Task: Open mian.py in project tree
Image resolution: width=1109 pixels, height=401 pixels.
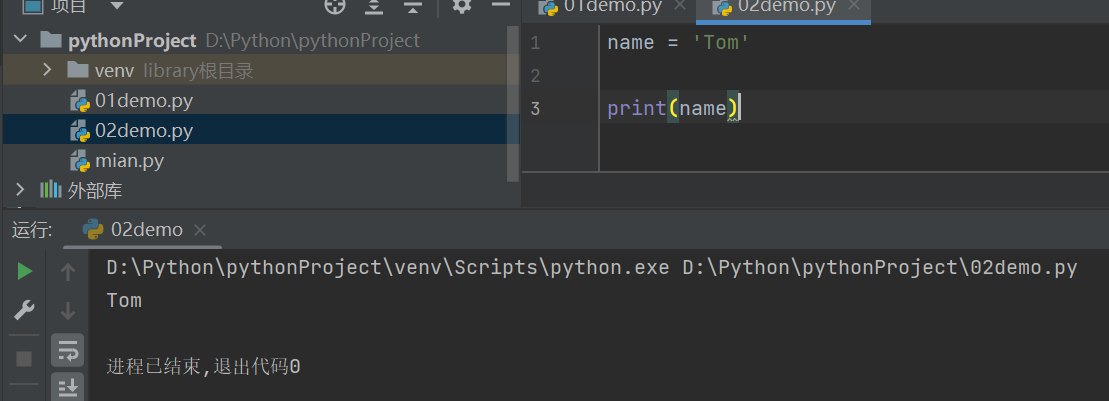Action: [x=129, y=160]
